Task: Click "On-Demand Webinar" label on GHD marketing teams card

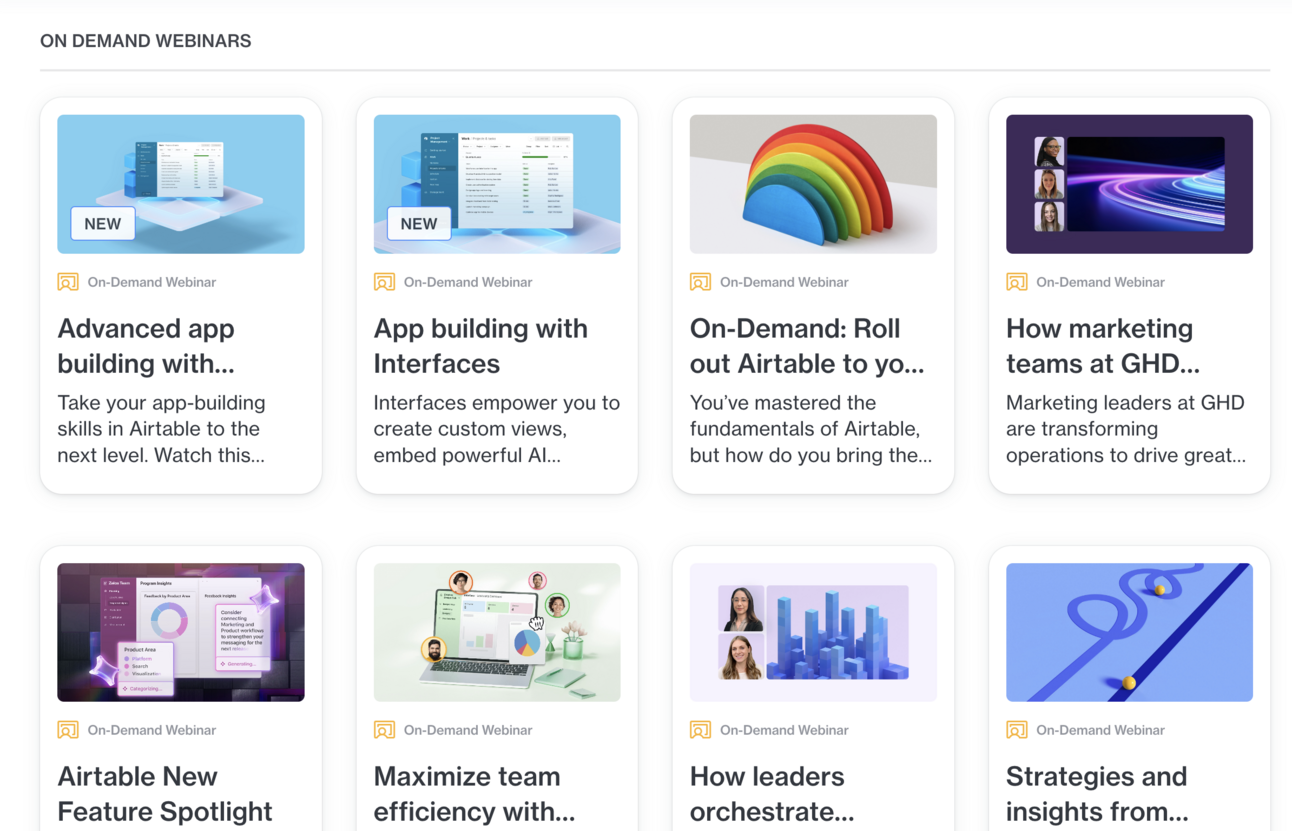Action: pos(1100,282)
